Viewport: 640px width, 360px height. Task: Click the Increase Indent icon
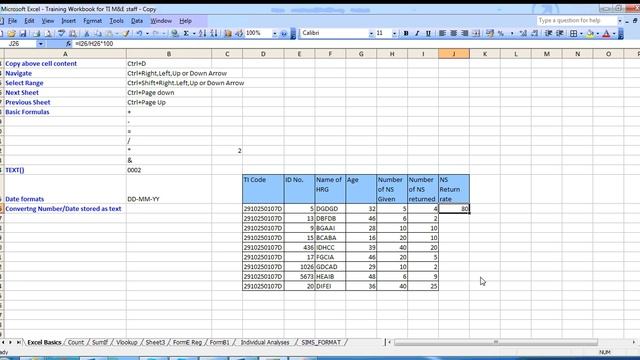(x=560, y=33)
